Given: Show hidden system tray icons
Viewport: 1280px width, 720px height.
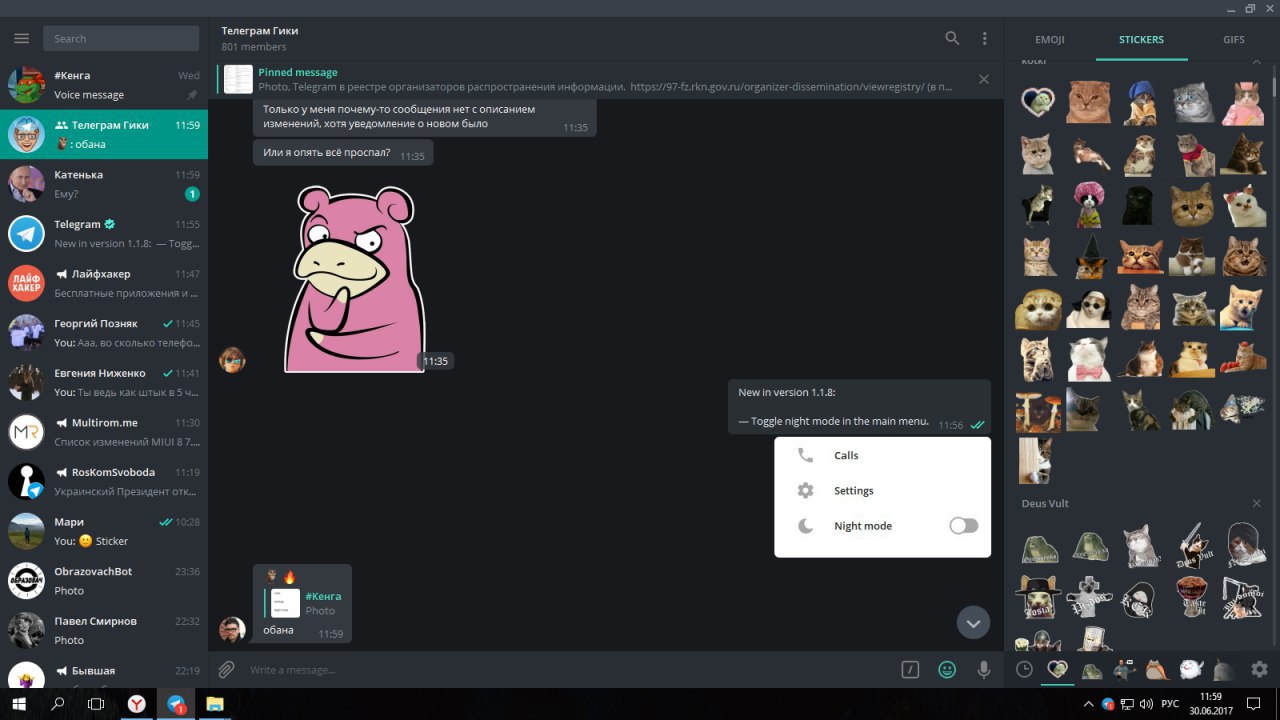Looking at the screenshot, I should pos(1089,704).
